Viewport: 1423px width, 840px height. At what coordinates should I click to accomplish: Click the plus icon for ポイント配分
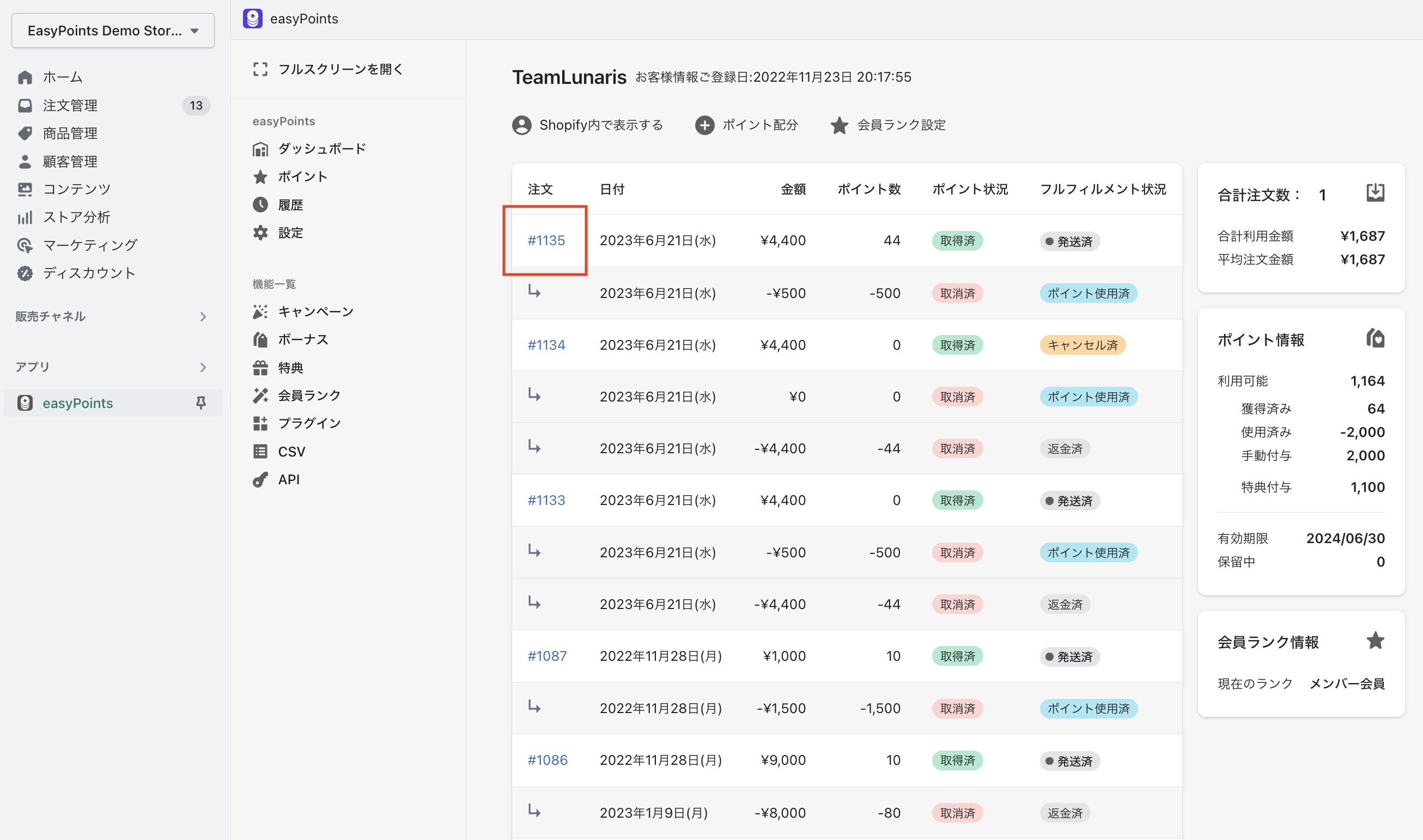704,125
